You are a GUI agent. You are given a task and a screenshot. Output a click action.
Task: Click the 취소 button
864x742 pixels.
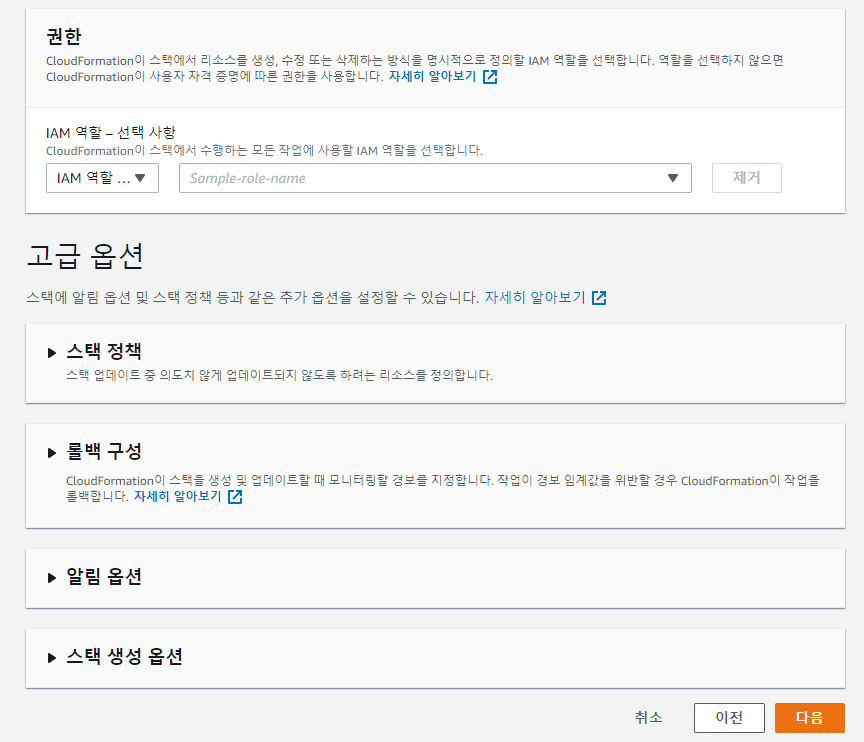coord(648,717)
